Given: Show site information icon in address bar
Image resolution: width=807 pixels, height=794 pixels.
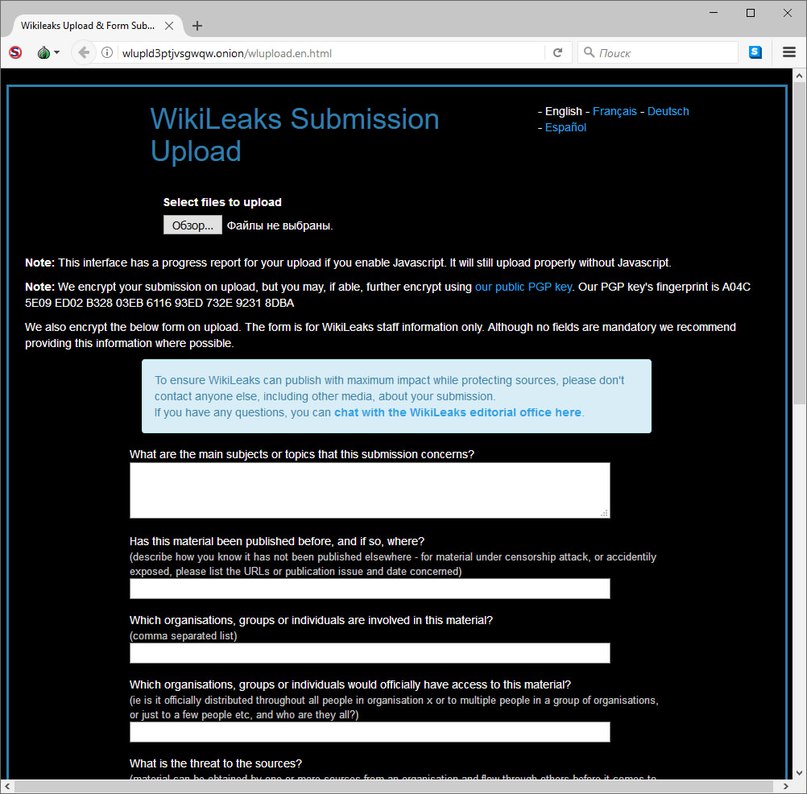Looking at the screenshot, I should click(x=107, y=52).
